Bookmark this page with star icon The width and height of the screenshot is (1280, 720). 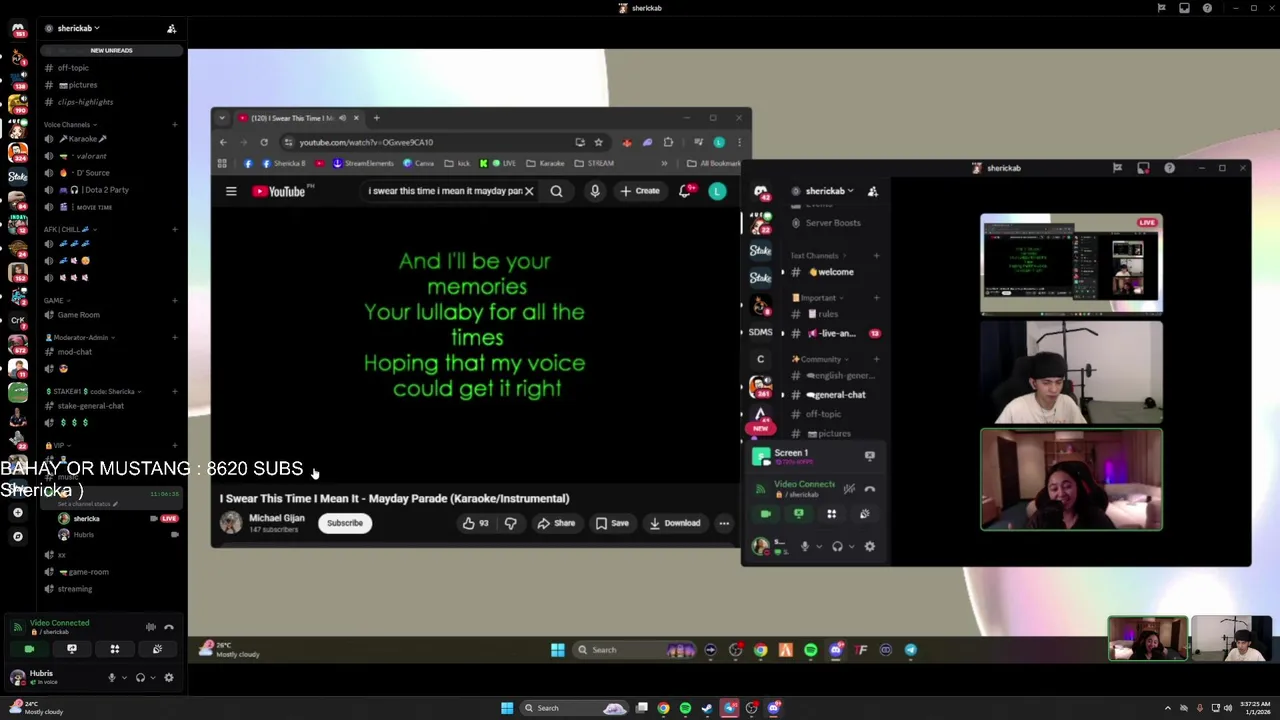[598, 142]
